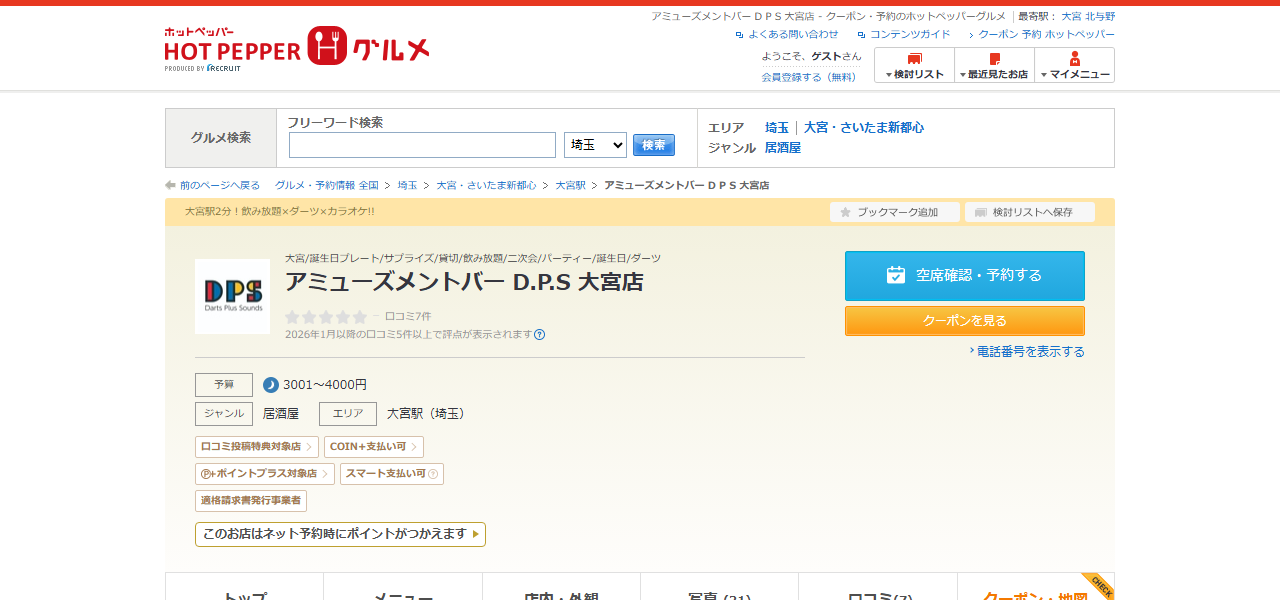Click the shop name アミューズメントバー D.P.S 大宮店
The image size is (1280, 600).
464,282
